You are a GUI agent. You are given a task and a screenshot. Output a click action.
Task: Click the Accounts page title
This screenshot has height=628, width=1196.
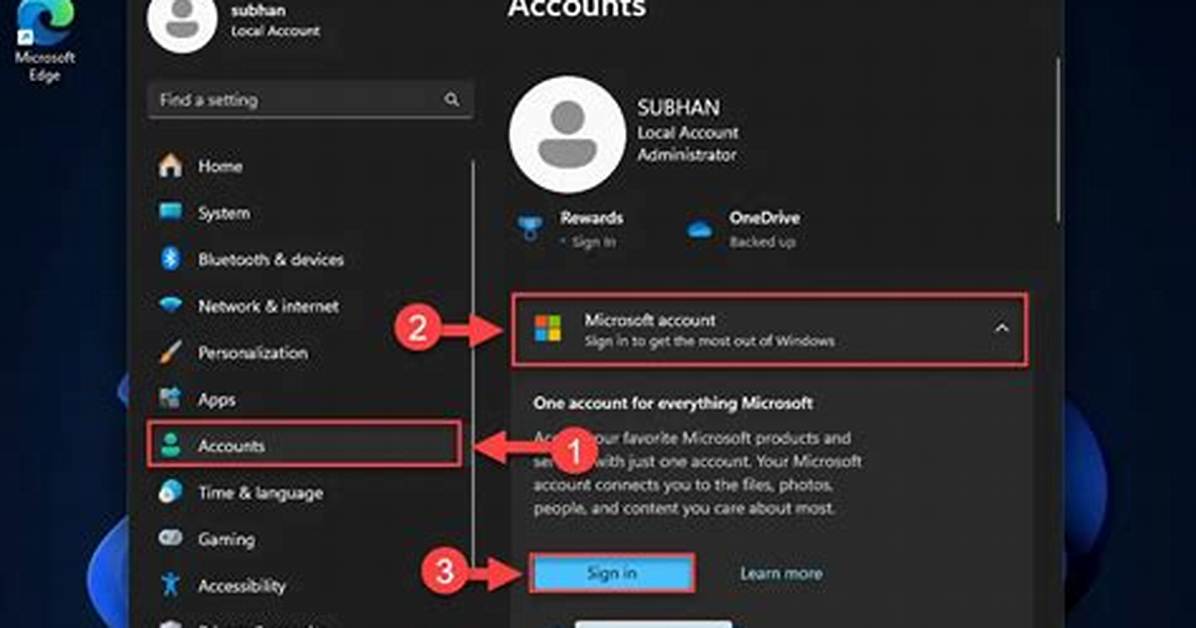(577, 8)
